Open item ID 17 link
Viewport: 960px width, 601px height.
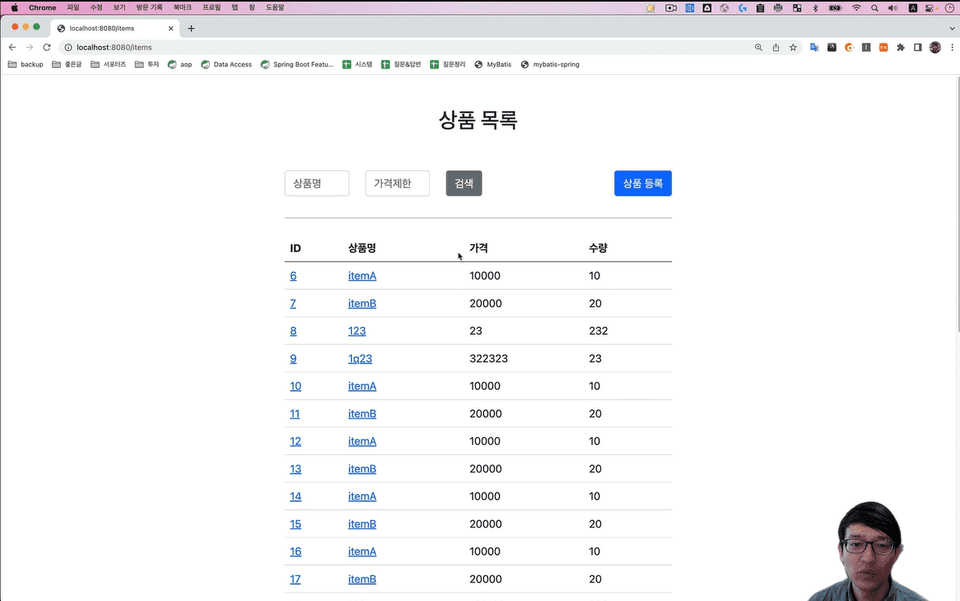pyautogui.click(x=295, y=578)
